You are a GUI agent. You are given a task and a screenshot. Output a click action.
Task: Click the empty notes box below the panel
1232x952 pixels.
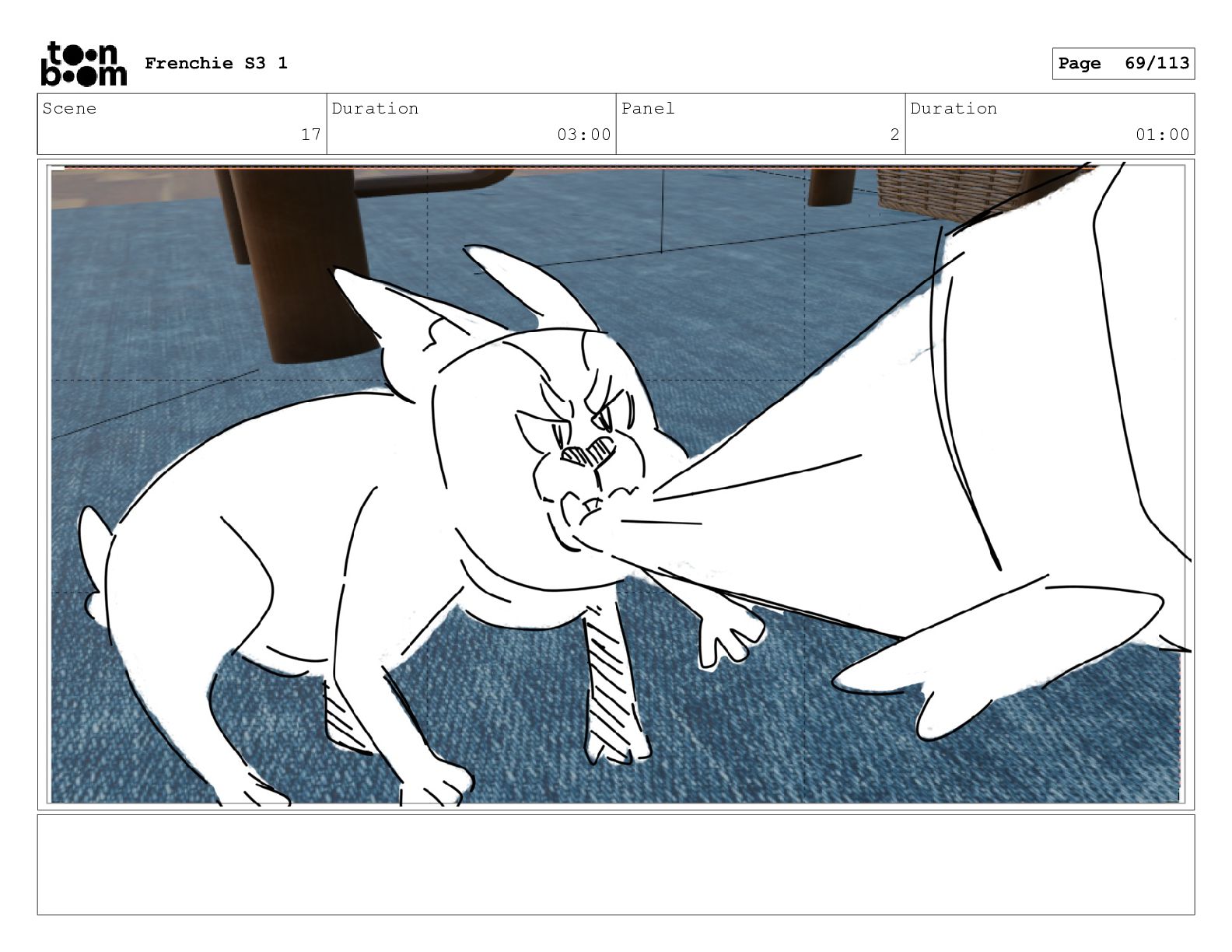[x=616, y=864]
